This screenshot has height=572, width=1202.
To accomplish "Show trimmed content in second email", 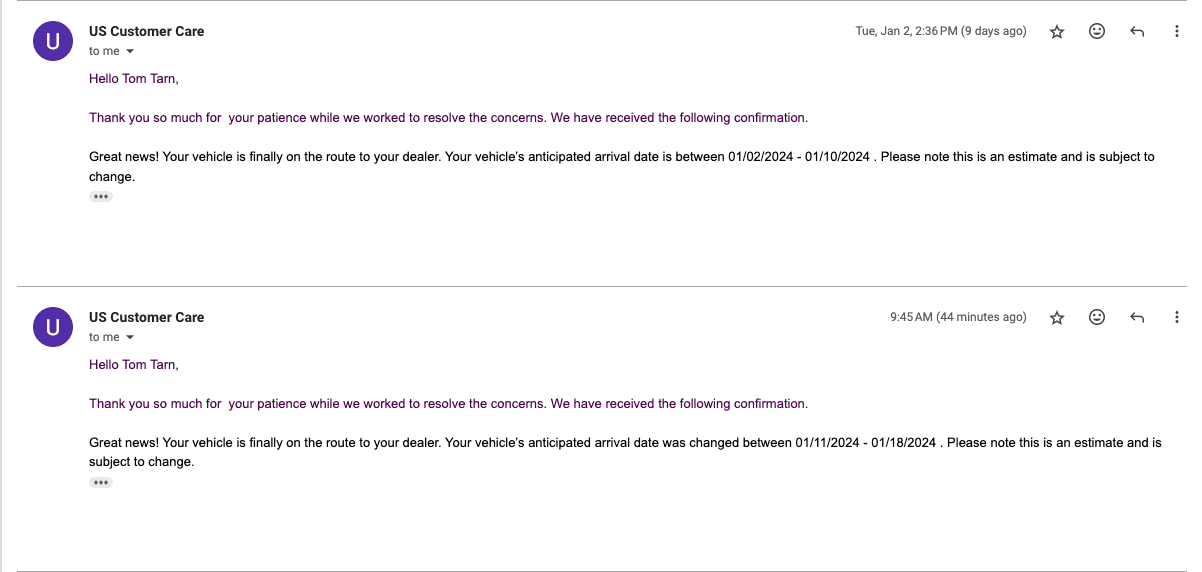I will pos(101,483).
